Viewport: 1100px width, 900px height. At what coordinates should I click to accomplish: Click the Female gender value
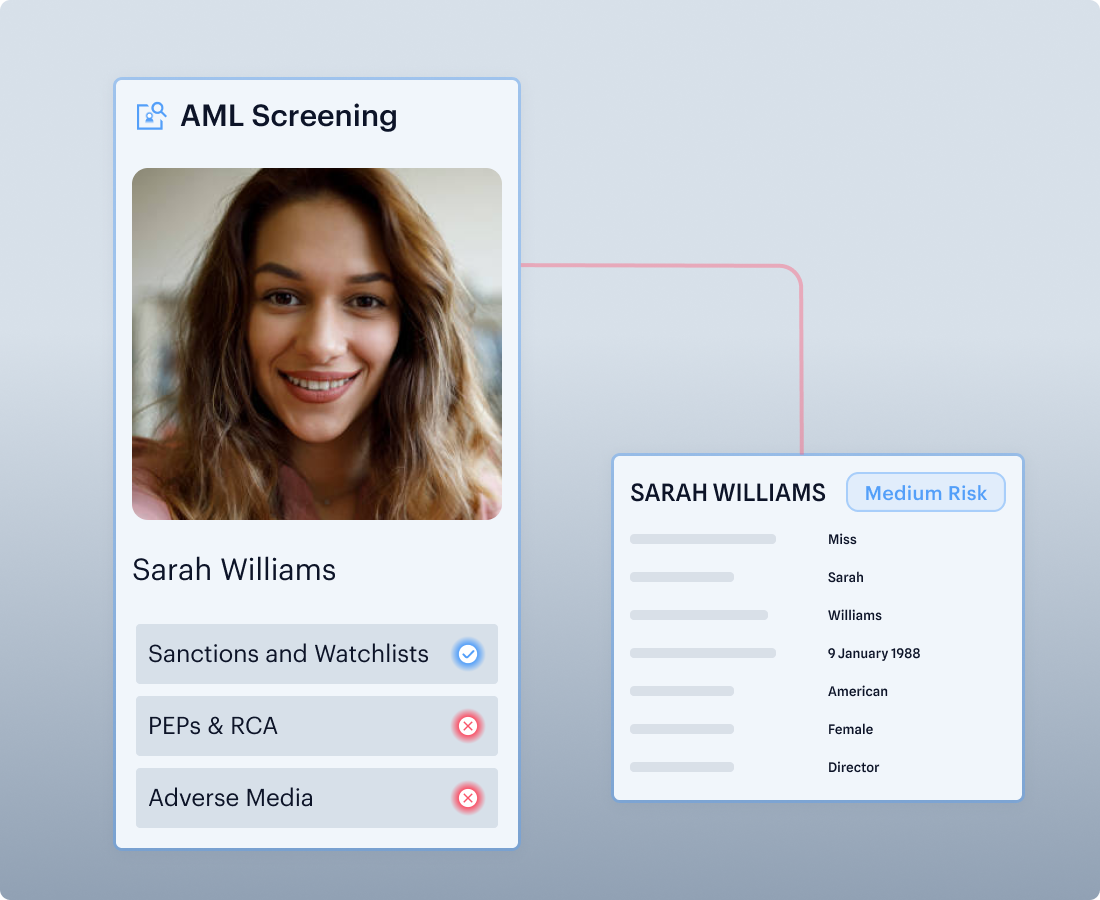point(851,729)
